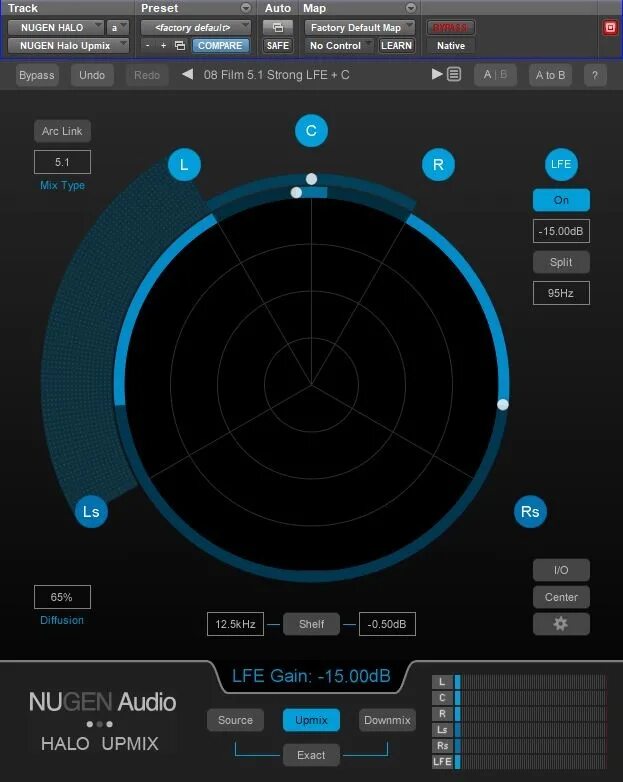Viewport: 623px width, 782px height.
Task: Click the LFE Gain: -15.00dB readout
Action: [x=311, y=676]
